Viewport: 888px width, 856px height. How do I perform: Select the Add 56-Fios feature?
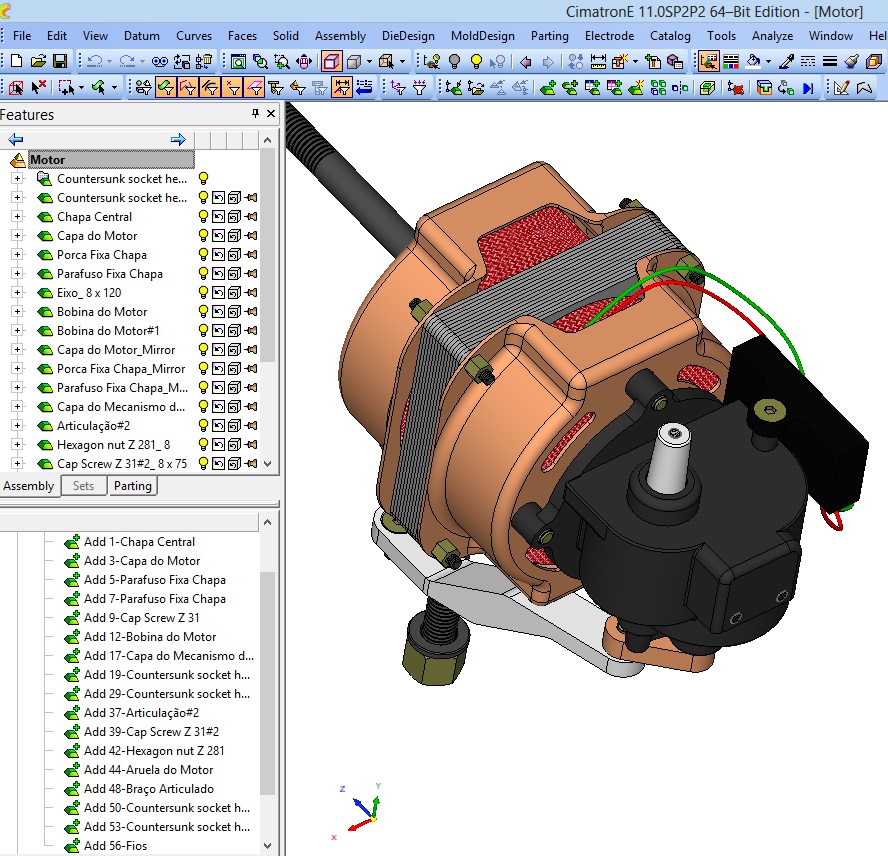116,846
